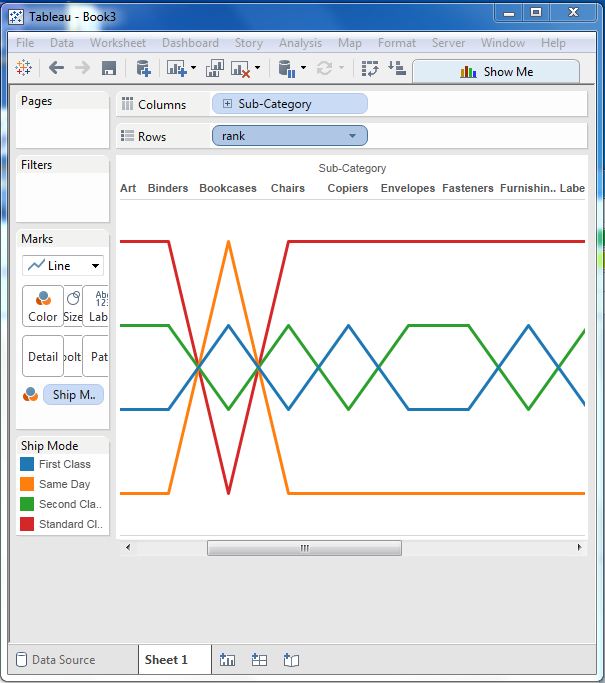
Task: Switch to the Data Source tab
Action: point(62,660)
